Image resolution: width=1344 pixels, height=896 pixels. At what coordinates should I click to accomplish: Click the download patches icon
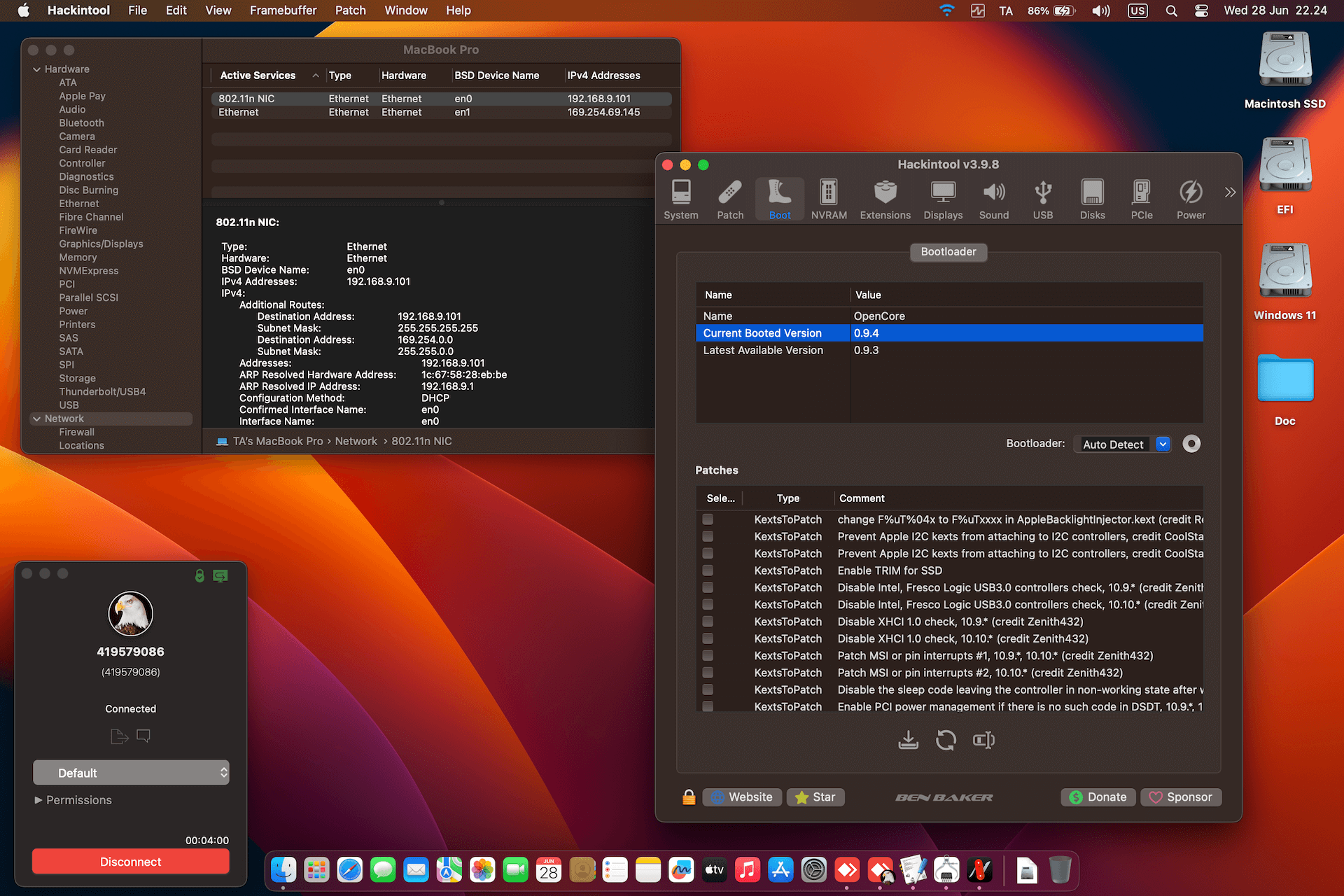(x=908, y=740)
